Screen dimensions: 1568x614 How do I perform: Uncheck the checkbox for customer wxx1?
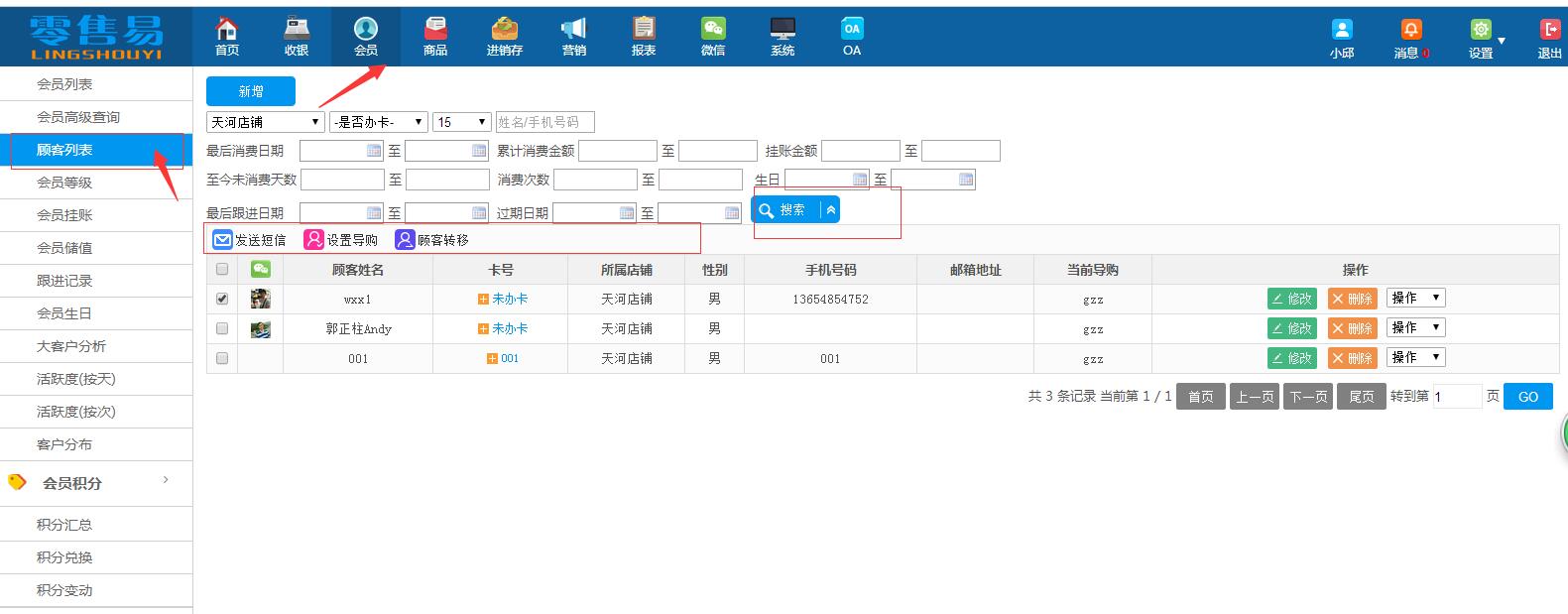[x=222, y=299]
